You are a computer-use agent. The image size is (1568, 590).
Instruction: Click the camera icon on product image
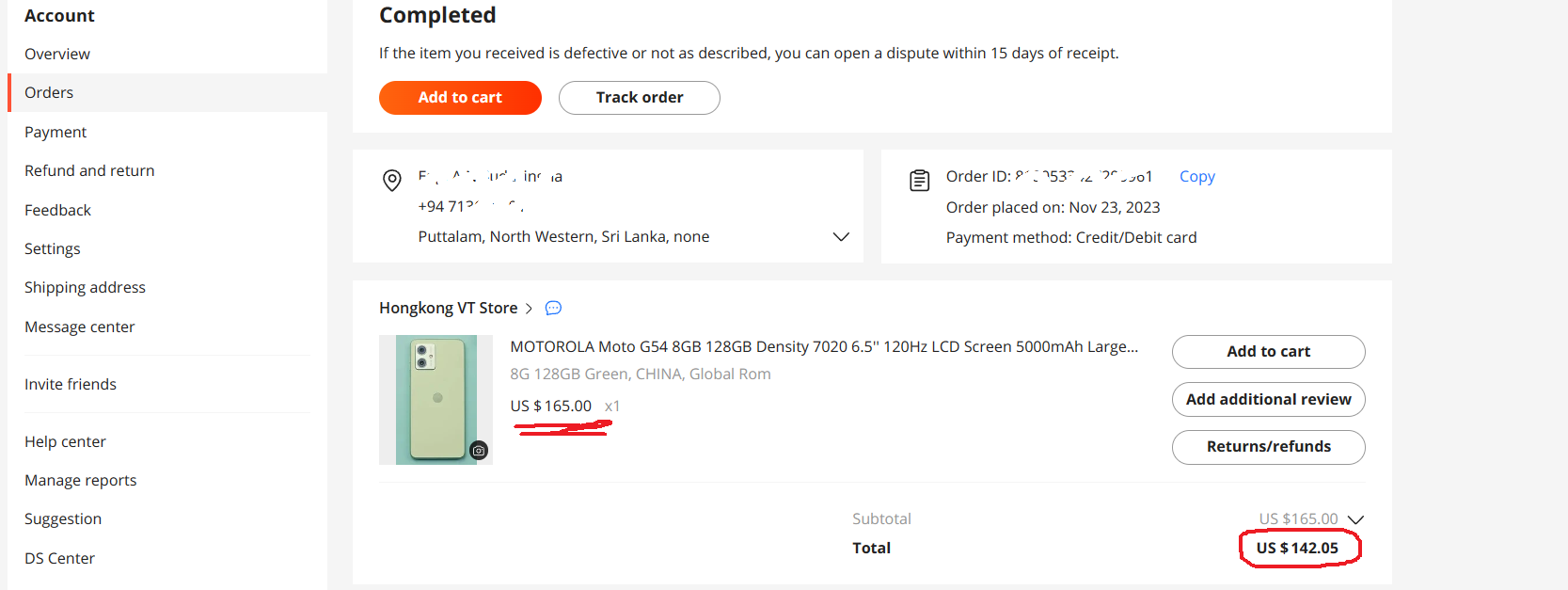coord(479,451)
